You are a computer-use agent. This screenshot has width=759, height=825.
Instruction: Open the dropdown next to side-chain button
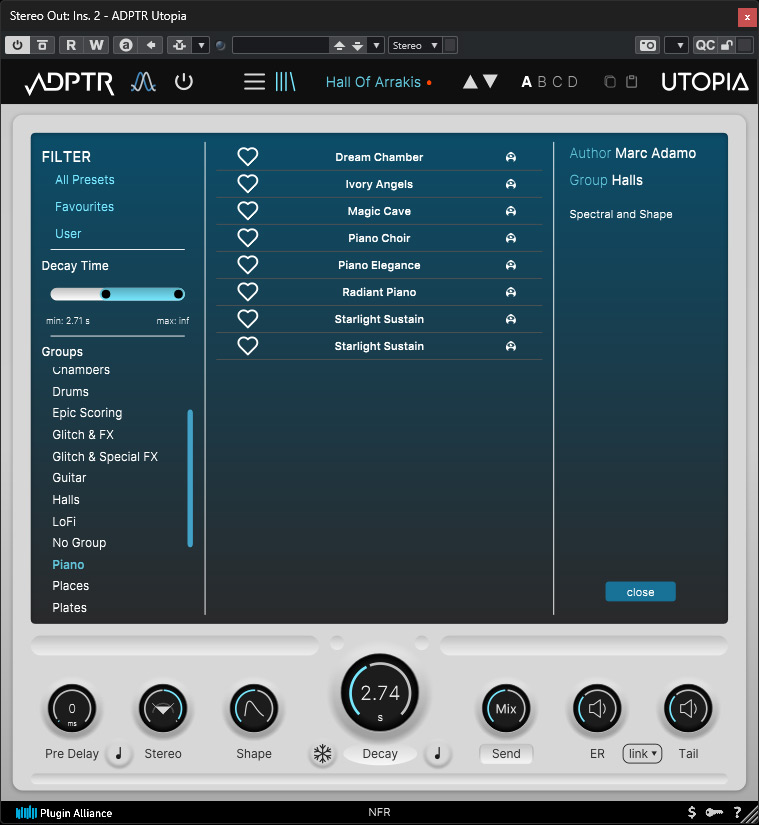pyautogui.click(x=201, y=45)
